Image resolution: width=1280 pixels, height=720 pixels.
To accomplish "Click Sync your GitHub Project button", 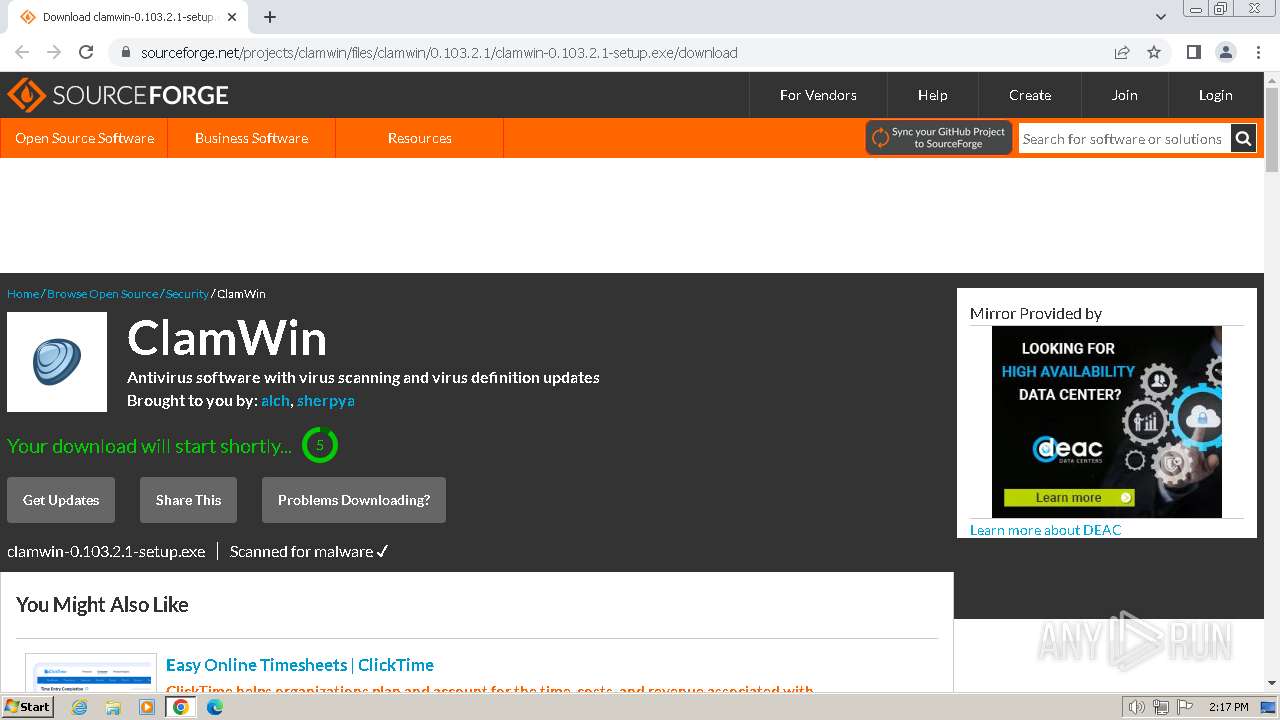I will pos(939,138).
